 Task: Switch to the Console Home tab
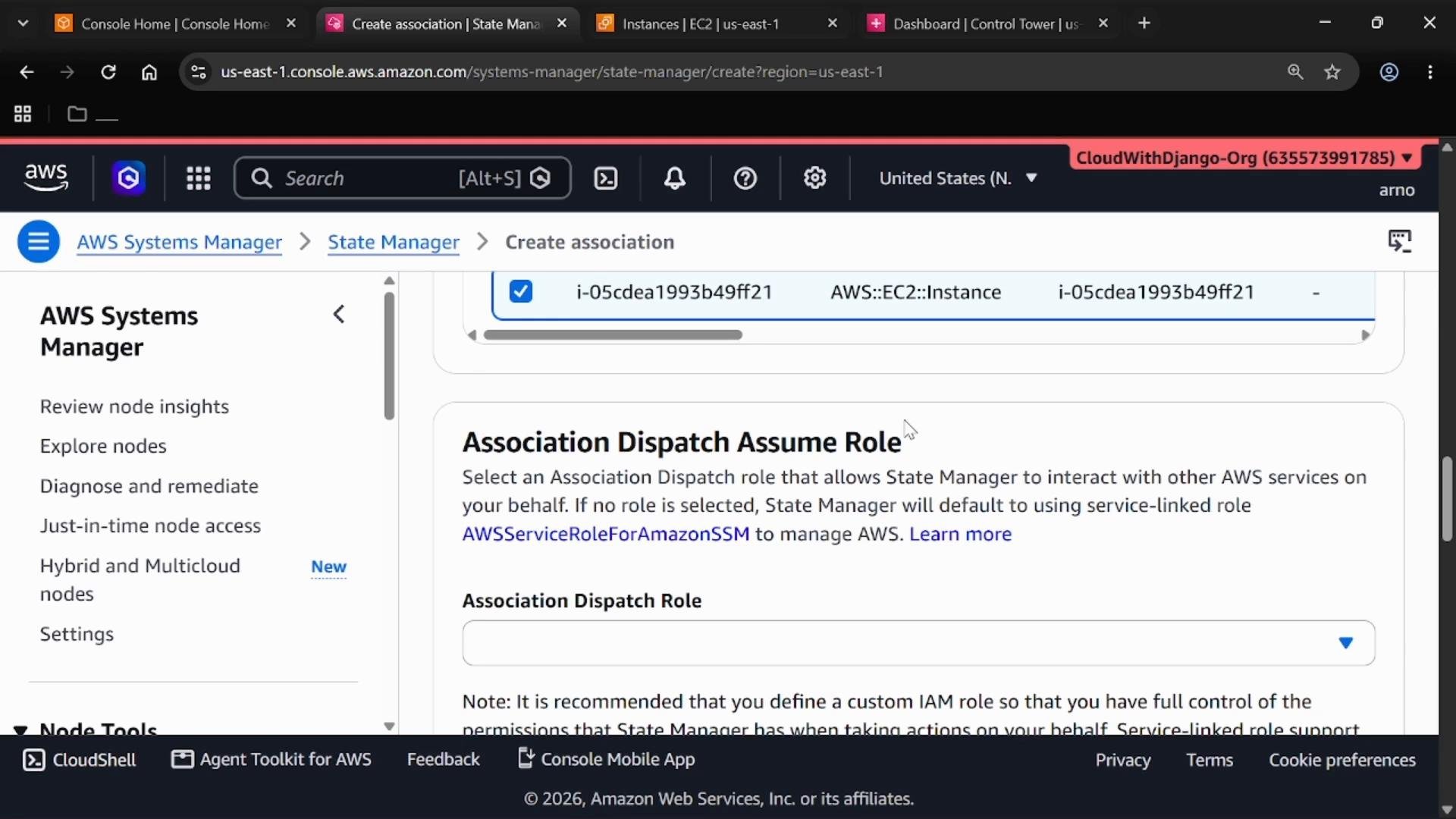(174, 24)
